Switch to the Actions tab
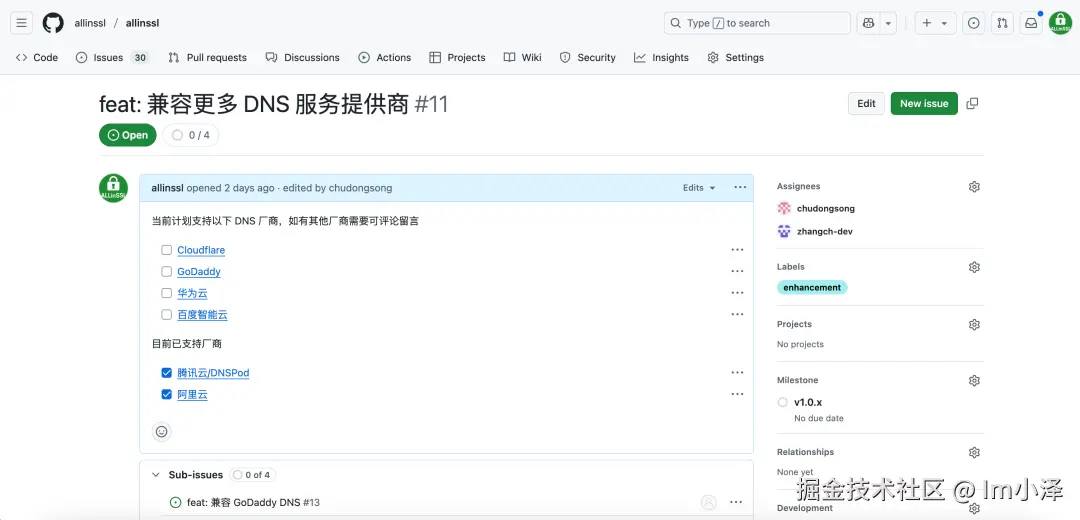Viewport: 1080px width, 520px height. click(384, 57)
